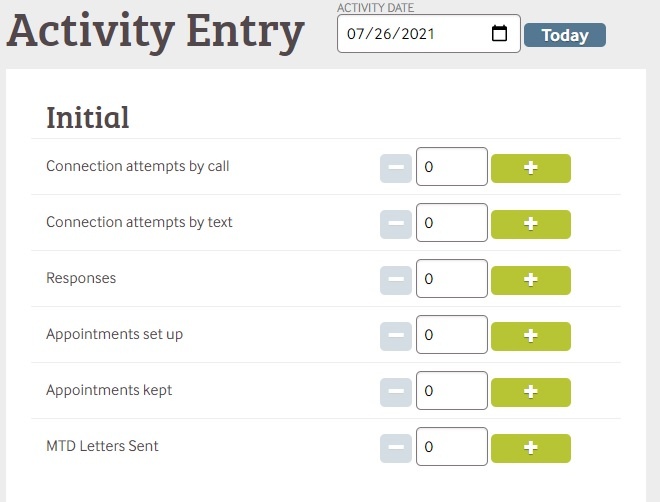Click the Today button
This screenshot has height=502, width=660.
[564, 35]
